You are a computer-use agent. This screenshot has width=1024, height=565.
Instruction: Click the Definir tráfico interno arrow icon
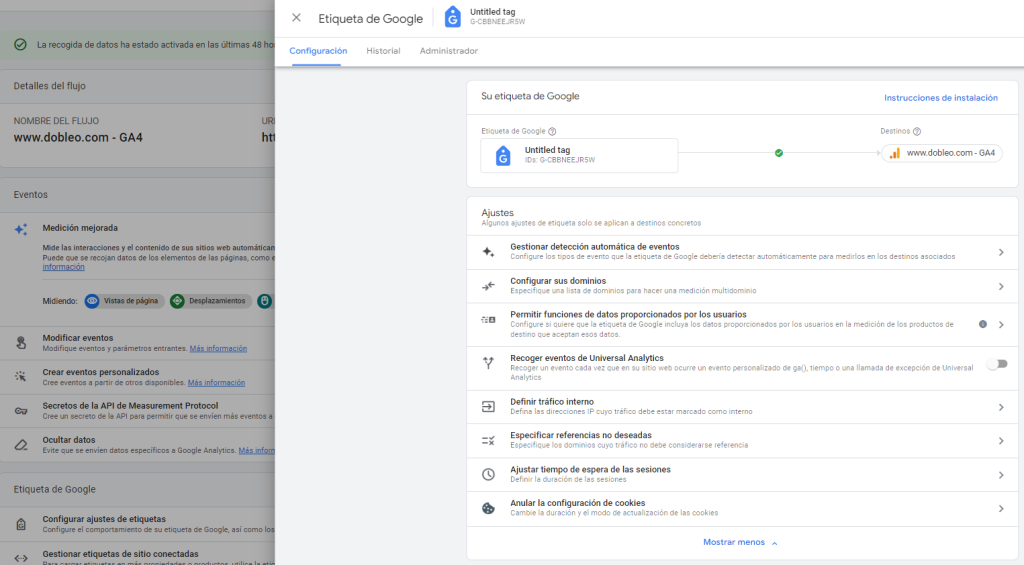pos(488,407)
